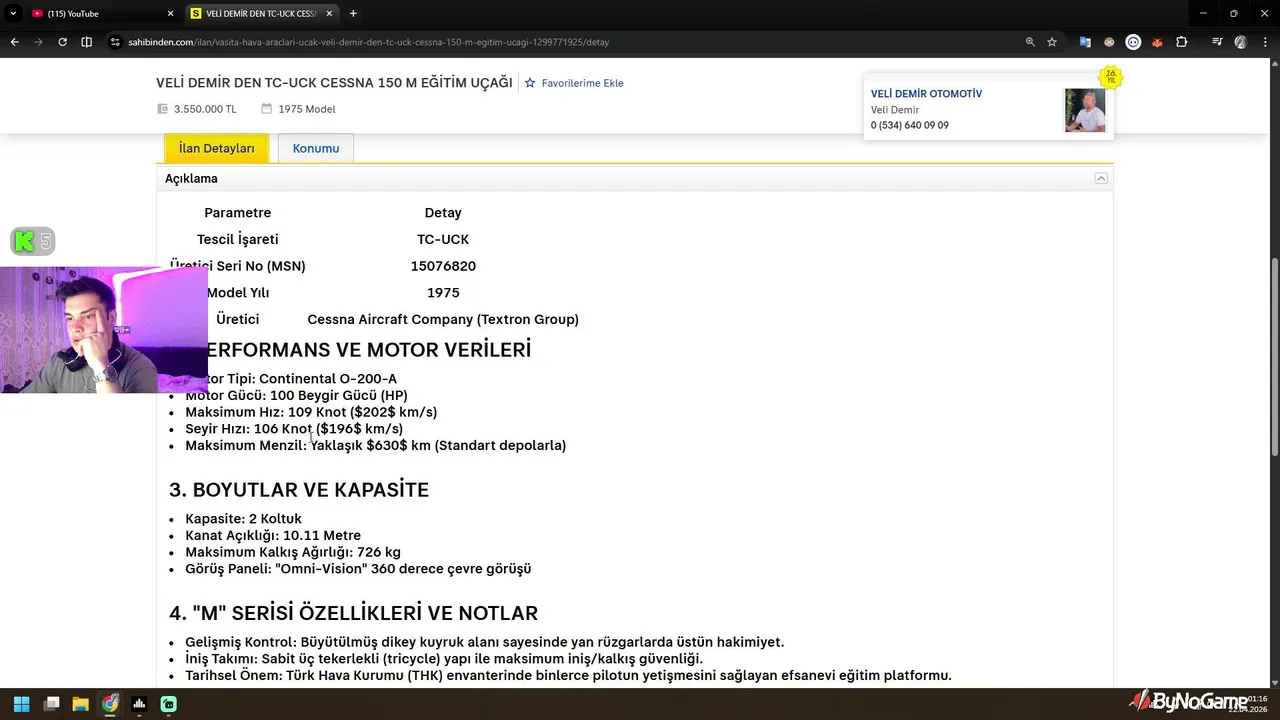Click the webcam overlay video

[x=104, y=329]
